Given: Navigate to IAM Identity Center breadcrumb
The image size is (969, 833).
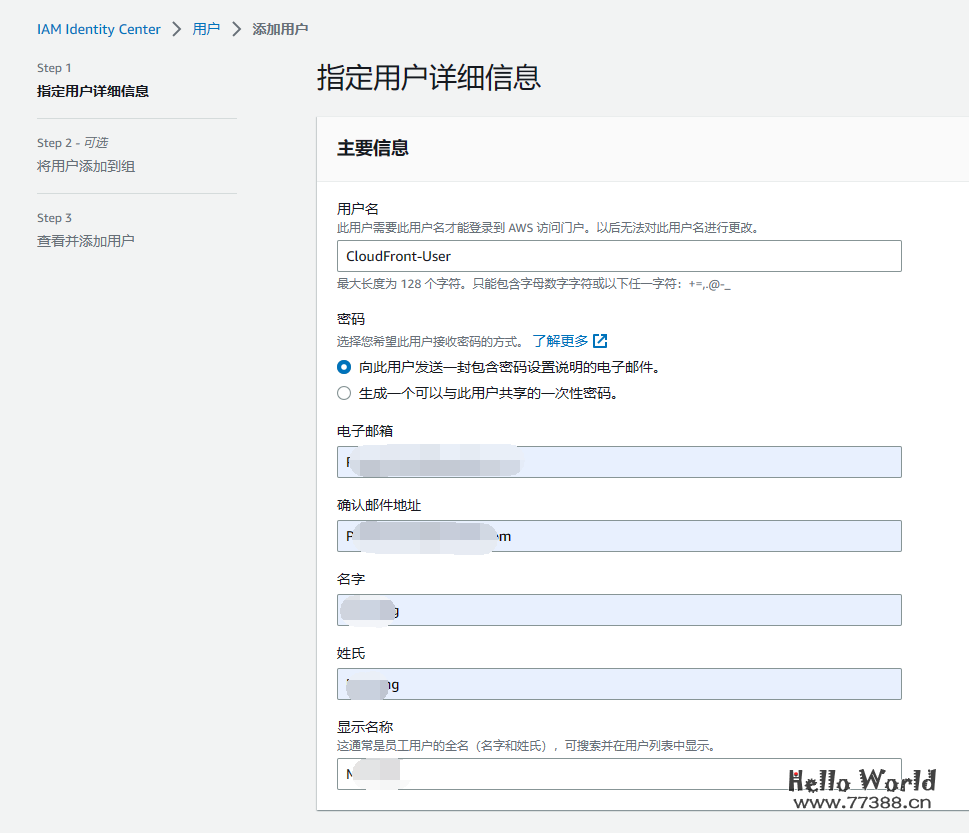Looking at the screenshot, I should 98,29.
